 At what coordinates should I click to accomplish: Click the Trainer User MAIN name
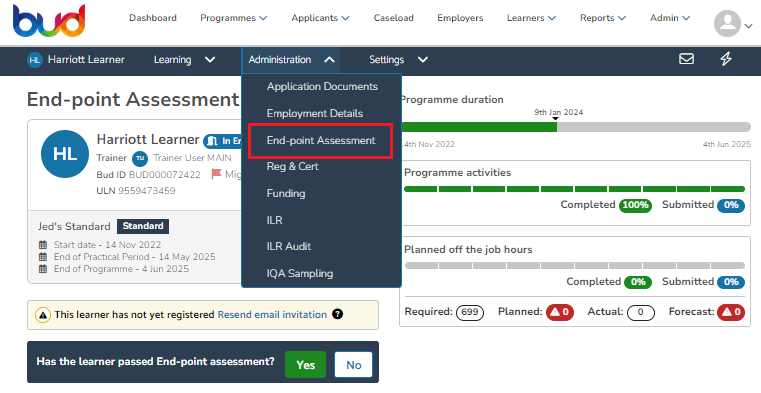192,158
